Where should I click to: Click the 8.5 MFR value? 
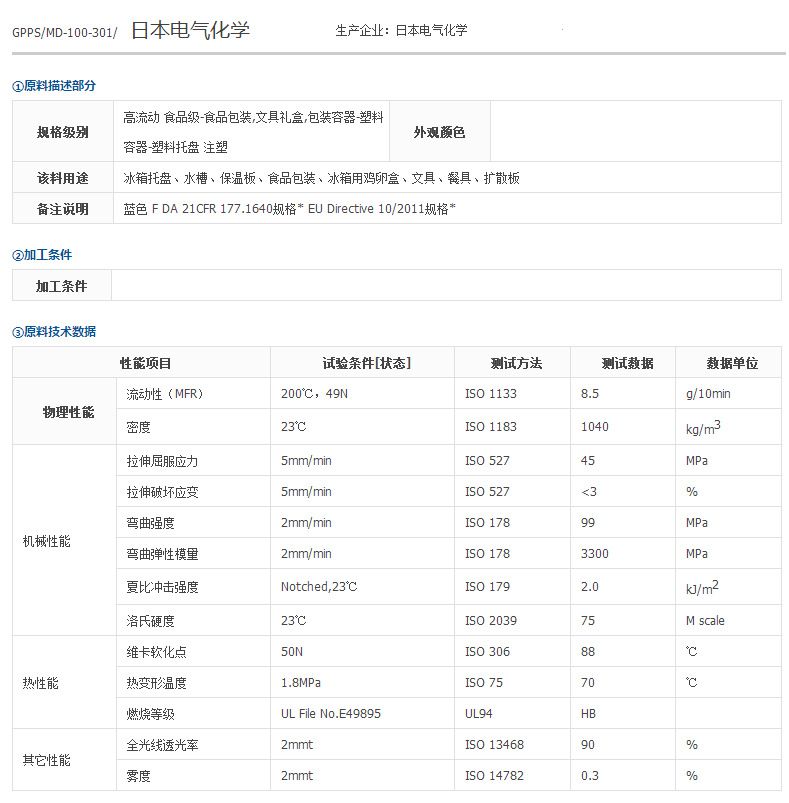[x=590, y=394]
